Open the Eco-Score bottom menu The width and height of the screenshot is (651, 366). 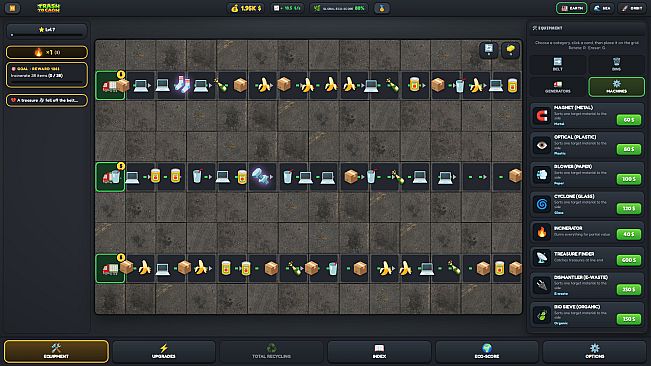click(x=487, y=351)
